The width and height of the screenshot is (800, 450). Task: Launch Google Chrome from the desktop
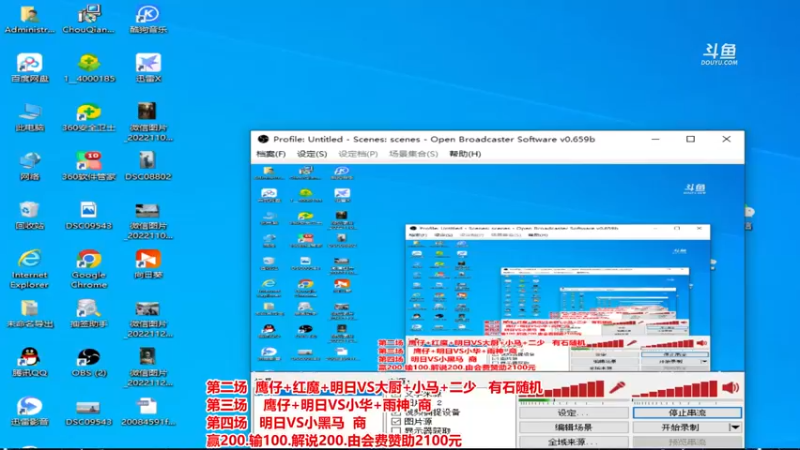click(89, 269)
